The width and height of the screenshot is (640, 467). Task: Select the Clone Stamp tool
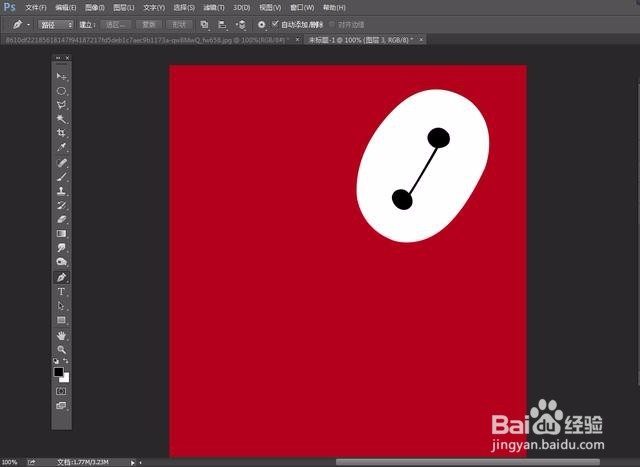62,191
